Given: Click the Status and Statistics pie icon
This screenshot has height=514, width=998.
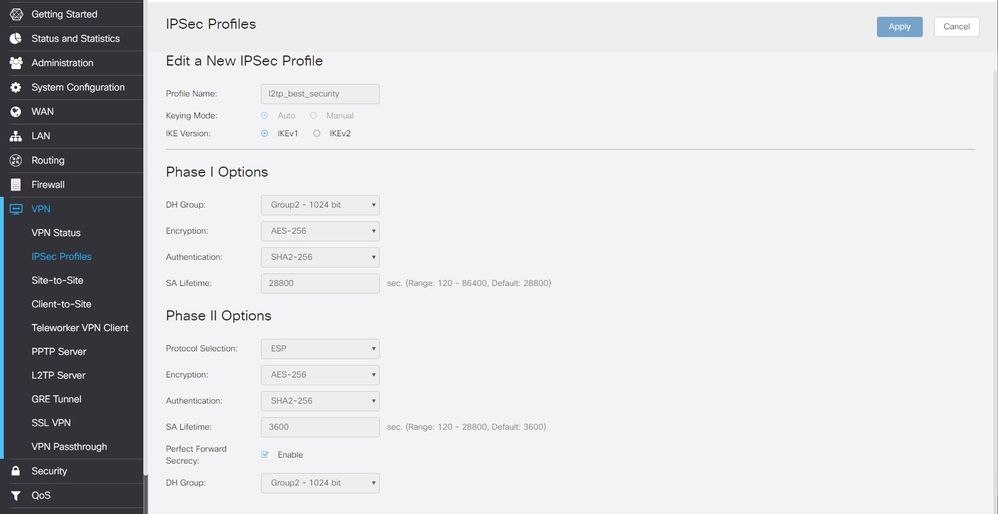Looking at the screenshot, I should 15,39.
